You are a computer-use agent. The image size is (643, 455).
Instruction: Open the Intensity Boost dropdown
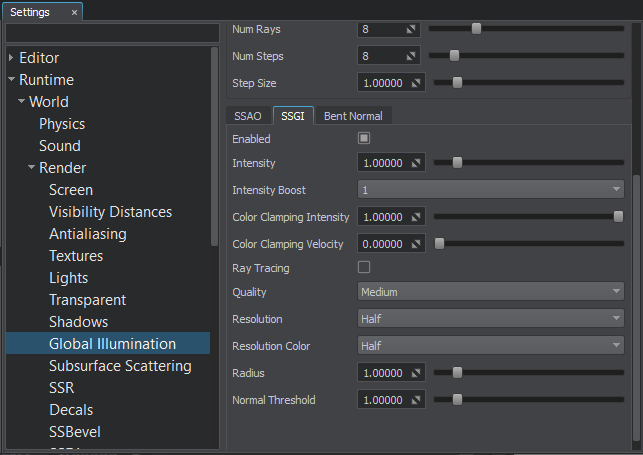pyautogui.click(x=491, y=190)
